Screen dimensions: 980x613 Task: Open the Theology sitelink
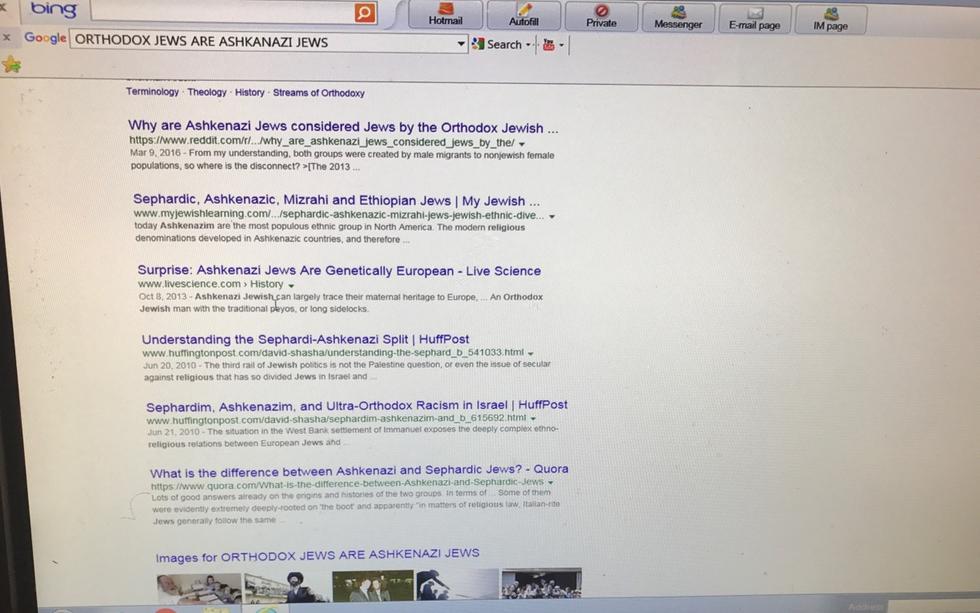[x=207, y=92]
